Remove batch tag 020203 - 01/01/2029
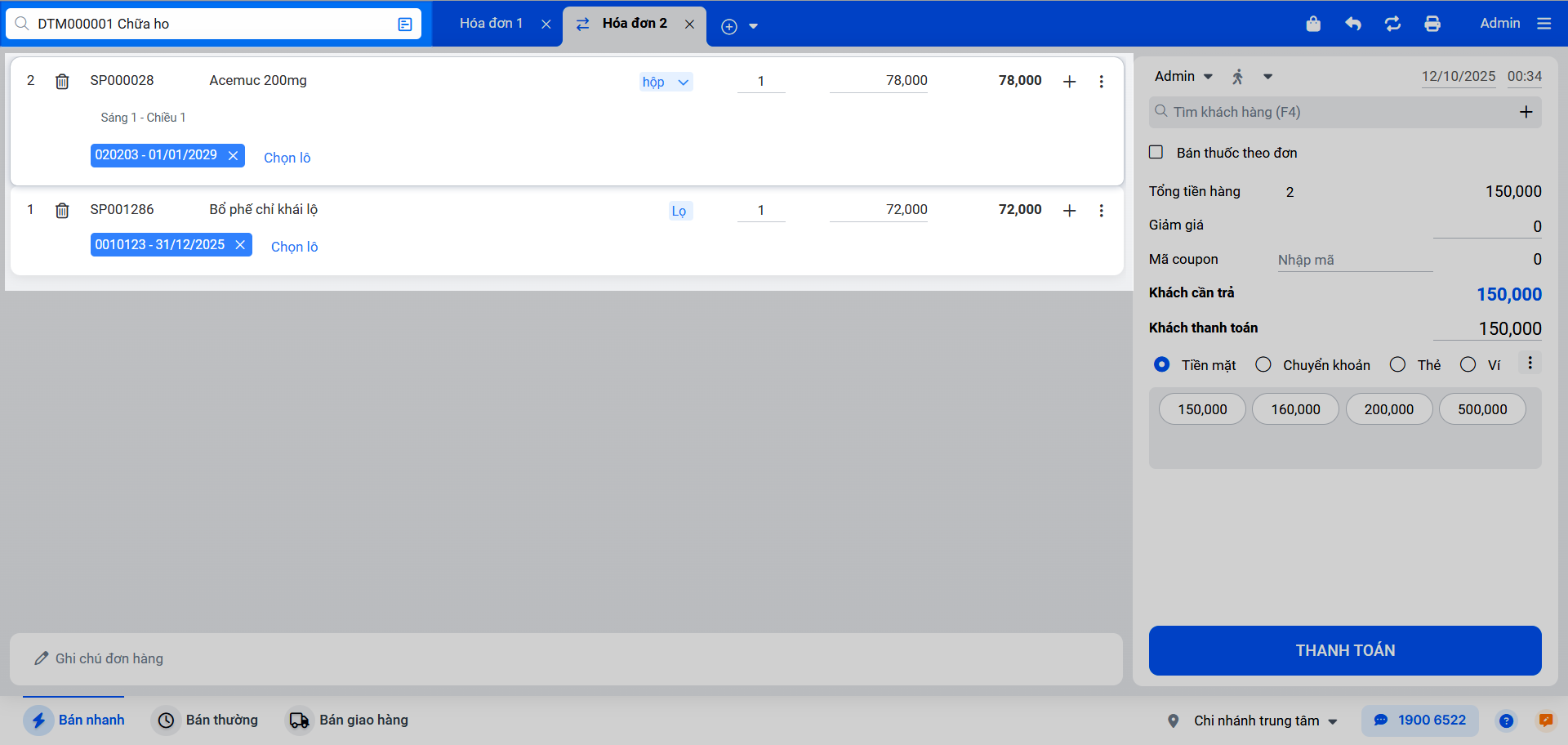1568x745 pixels. pyautogui.click(x=233, y=155)
